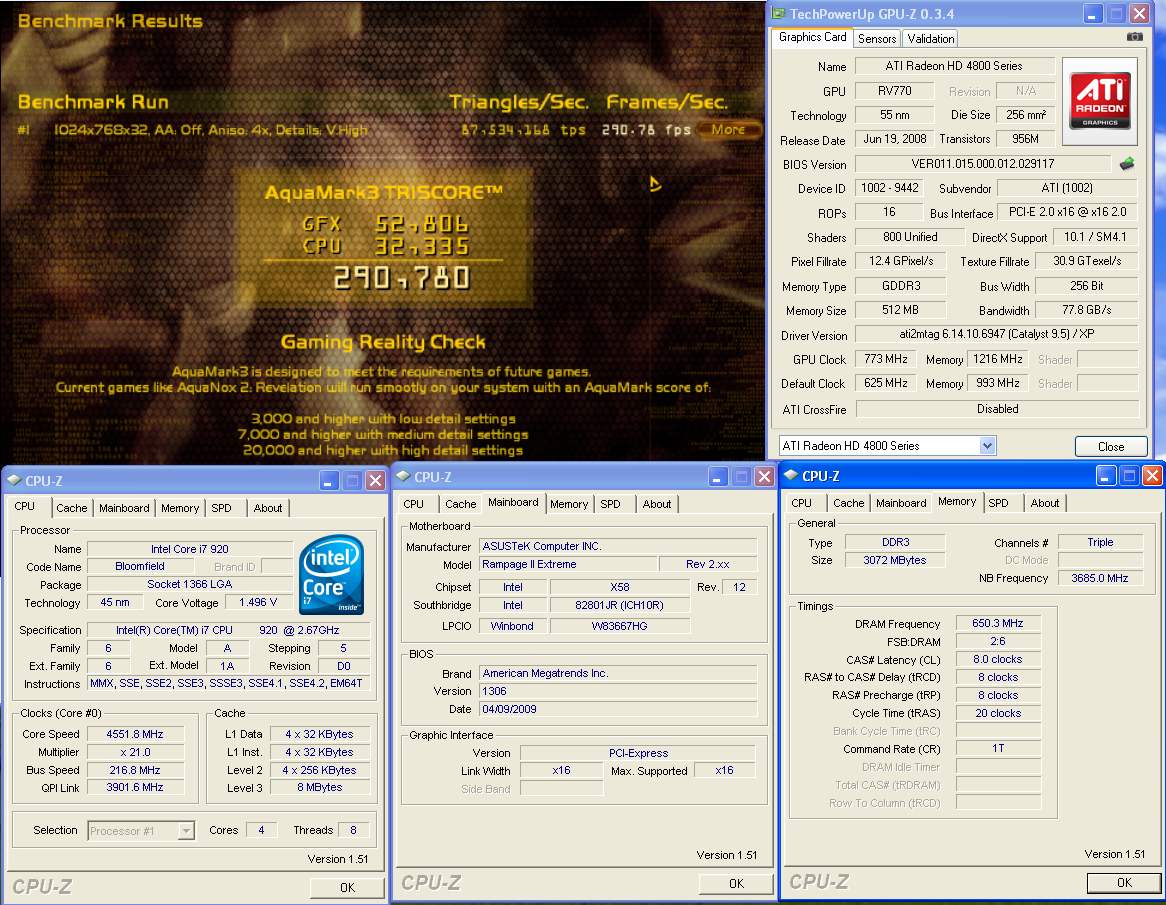Open the About tab in middle CPU-Z window
The image size is (1166, 905).
click(x=657, y=504)
